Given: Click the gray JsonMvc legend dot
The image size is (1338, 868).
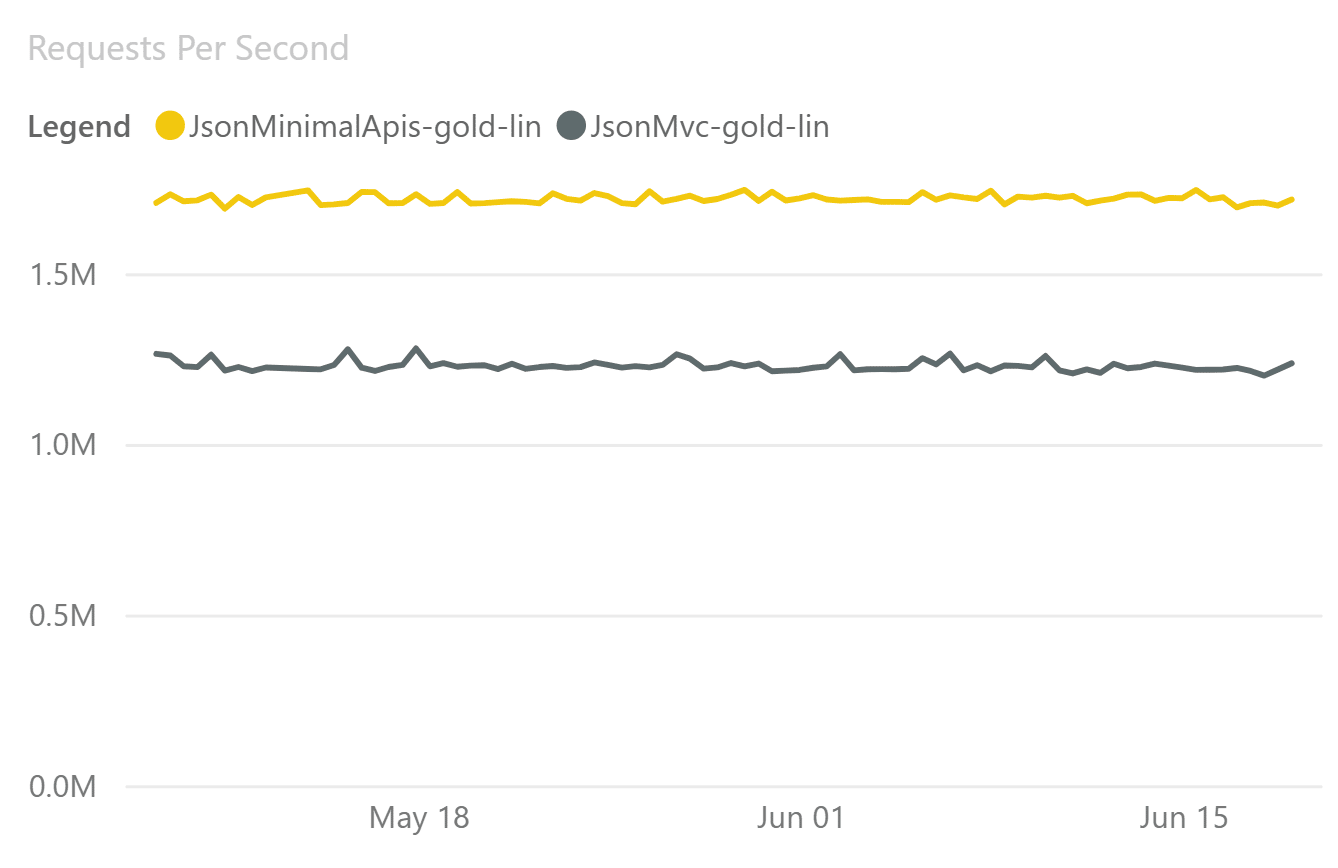Looking at the screenshot, I should coord(572,127).
